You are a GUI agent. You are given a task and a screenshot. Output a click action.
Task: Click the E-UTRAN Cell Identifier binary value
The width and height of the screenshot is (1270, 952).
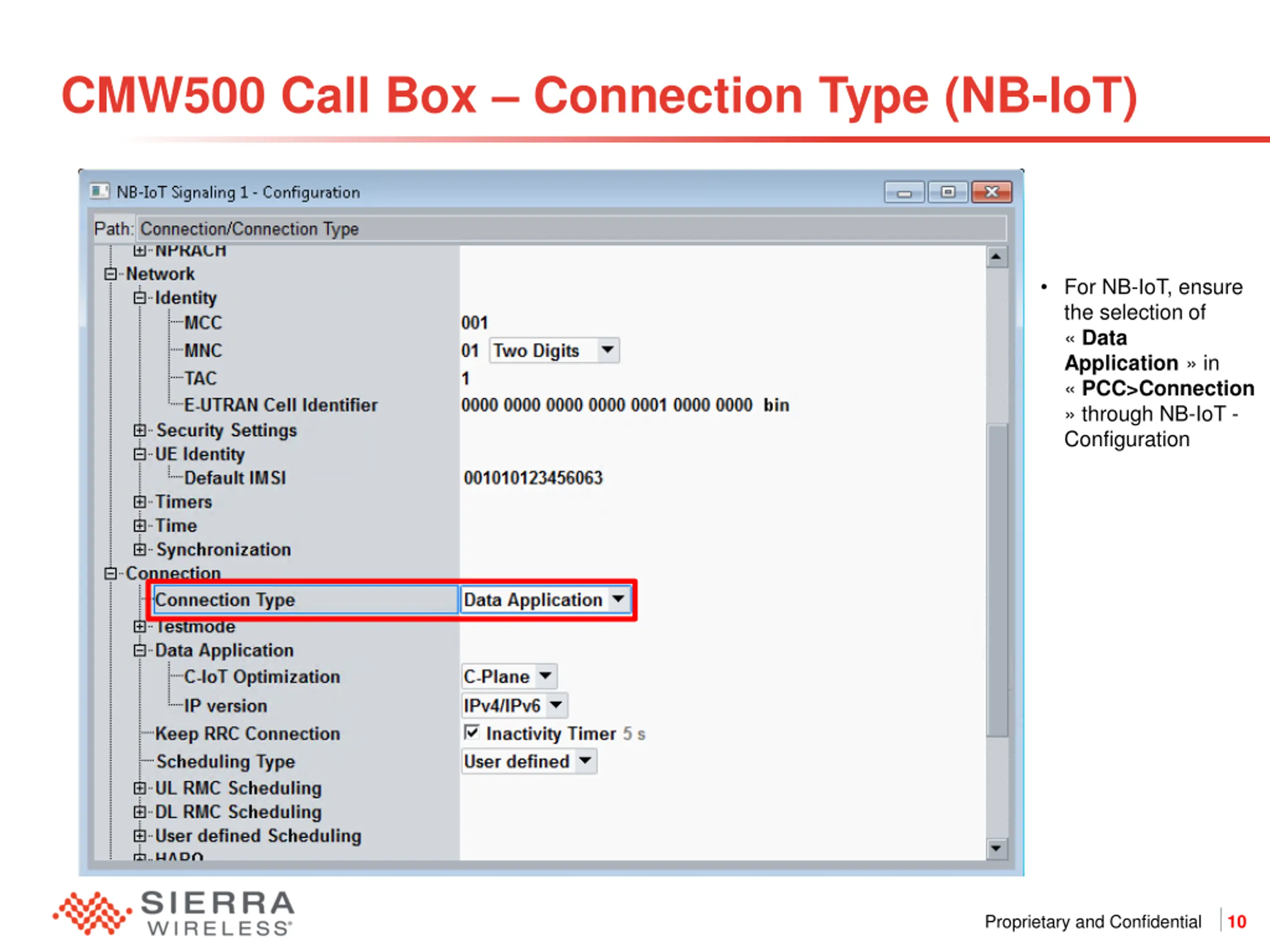(607, 405)
